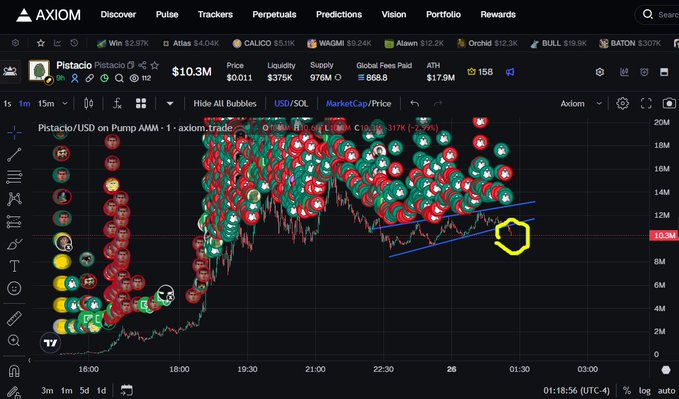Open the candlestick chart type picker
The image size is (679, 399).
click(88, 104)
